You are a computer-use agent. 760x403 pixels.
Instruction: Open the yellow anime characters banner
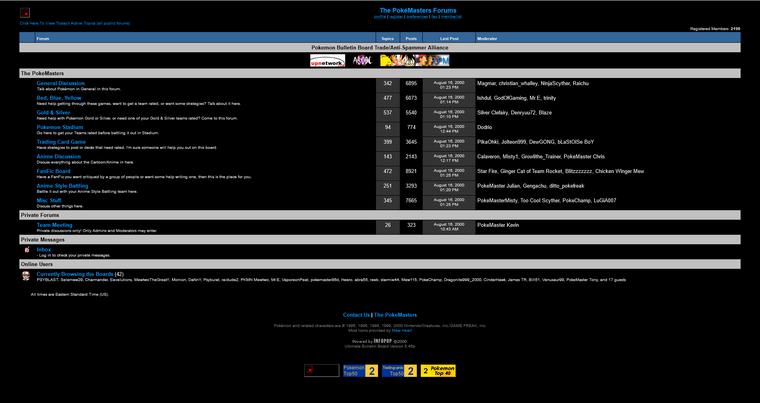(x=414, y=60)
